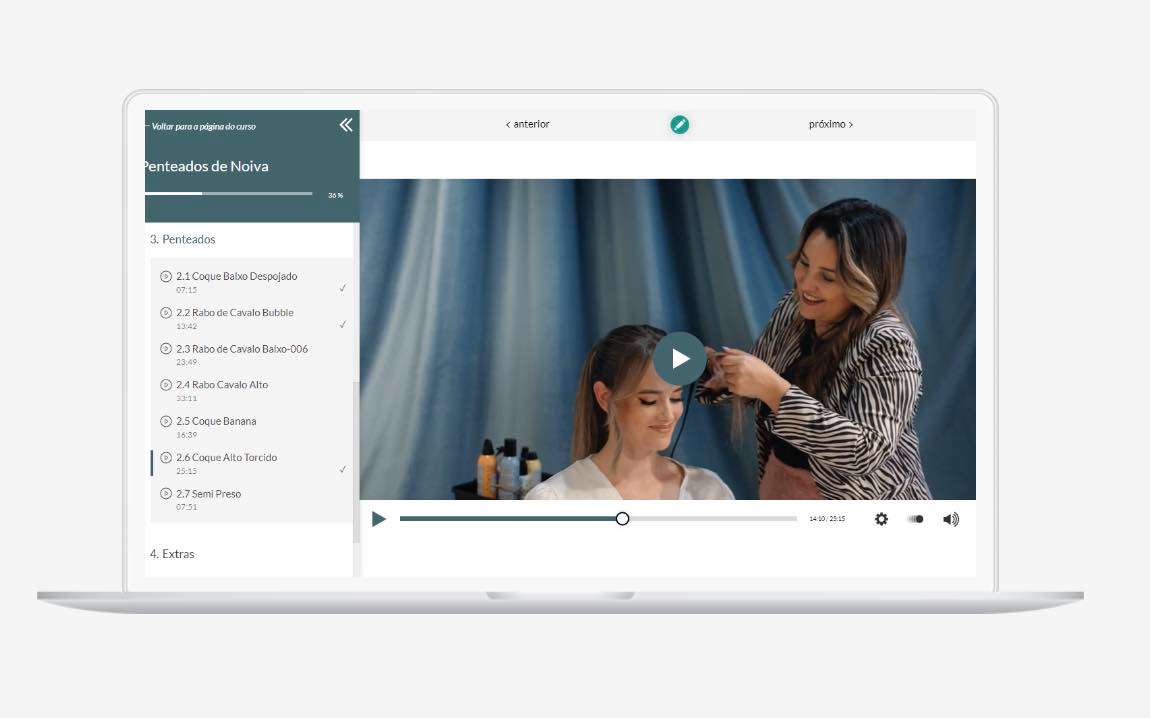
Task: Click the 36 % progress label
Action: tap(335, 195)
